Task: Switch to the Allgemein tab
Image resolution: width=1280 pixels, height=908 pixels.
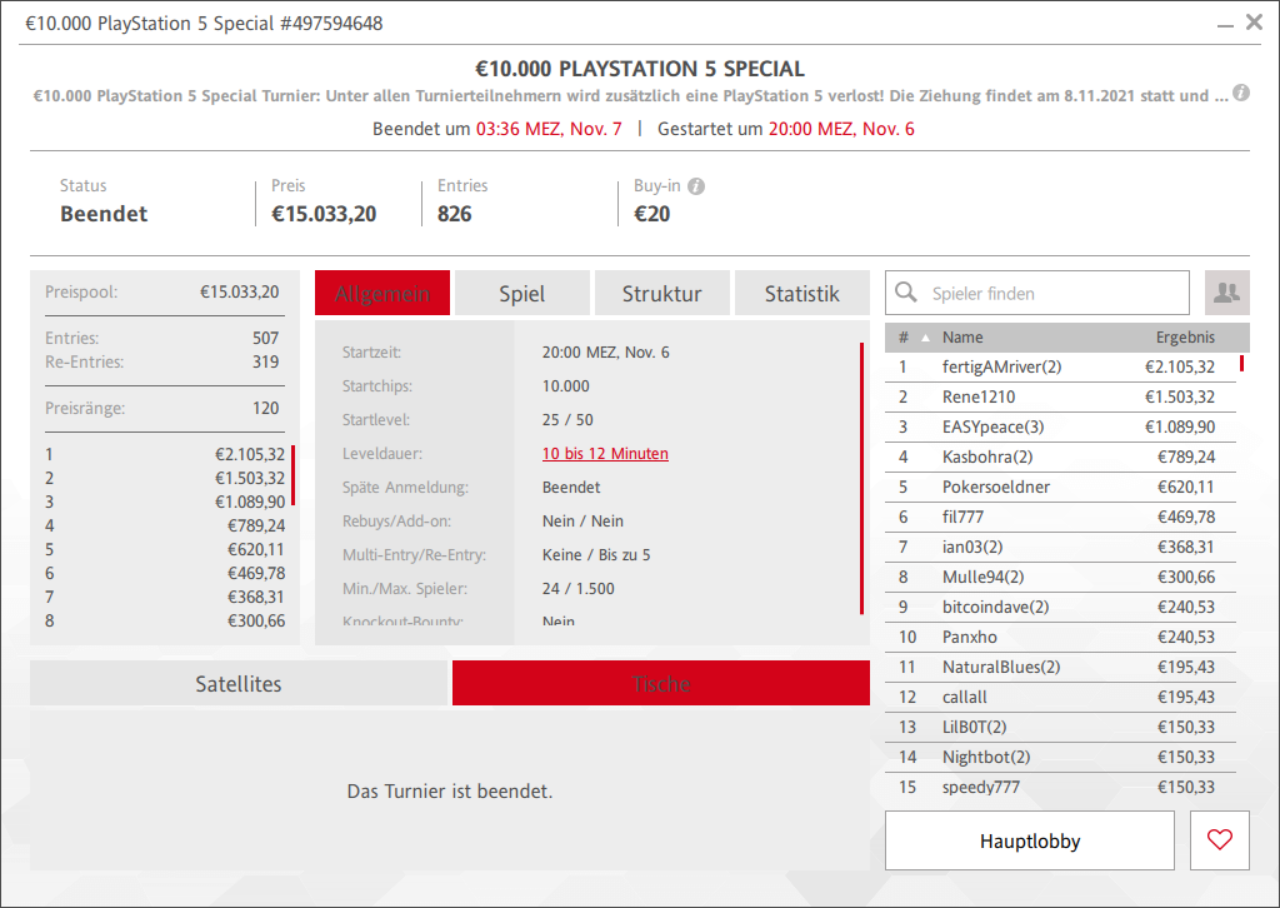Action: [x=382, y=293]
